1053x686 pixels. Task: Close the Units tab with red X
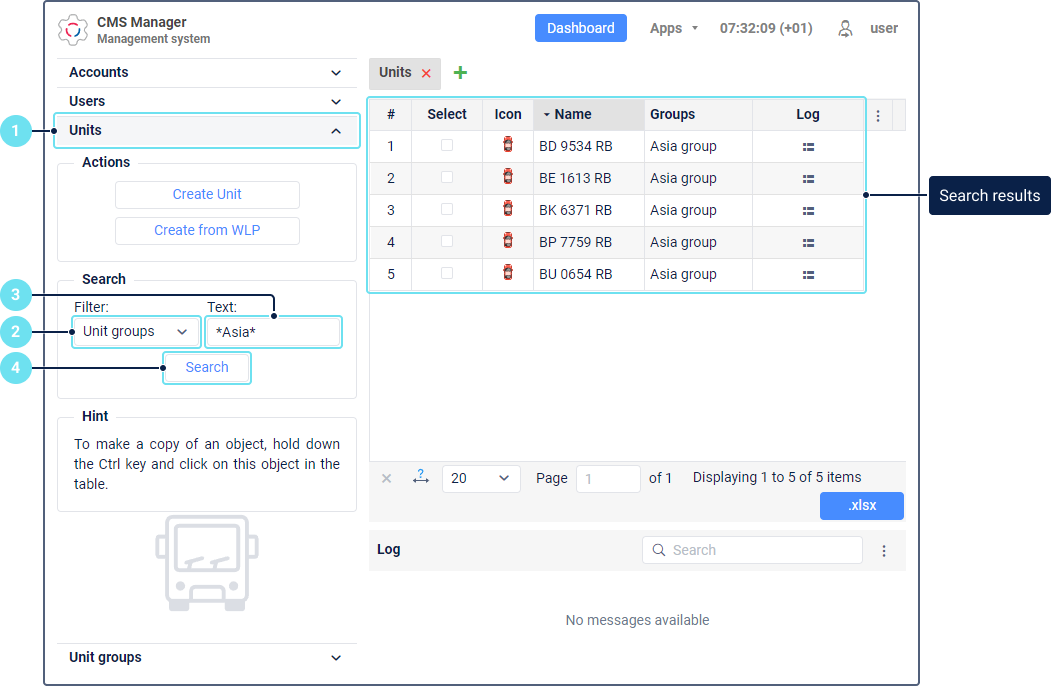click(426, 73)
